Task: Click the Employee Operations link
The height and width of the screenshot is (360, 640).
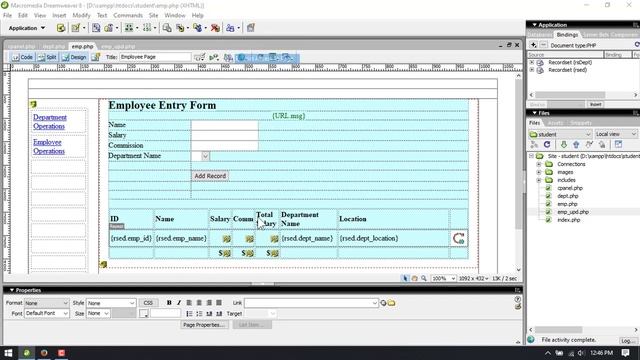Action: [x=49, y=147]
